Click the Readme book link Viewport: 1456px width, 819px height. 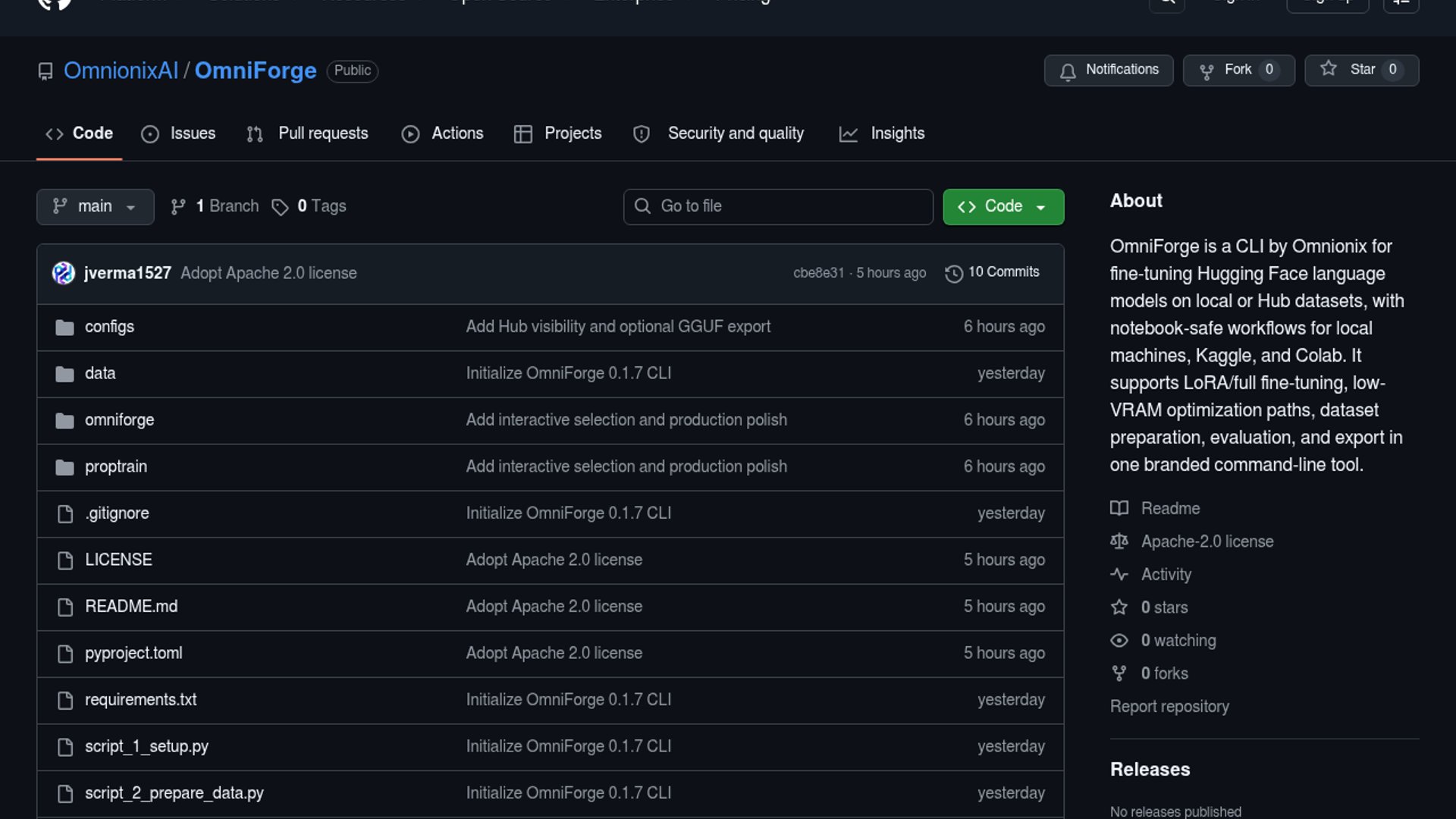pyautogui.click(x=1169, y=509)
